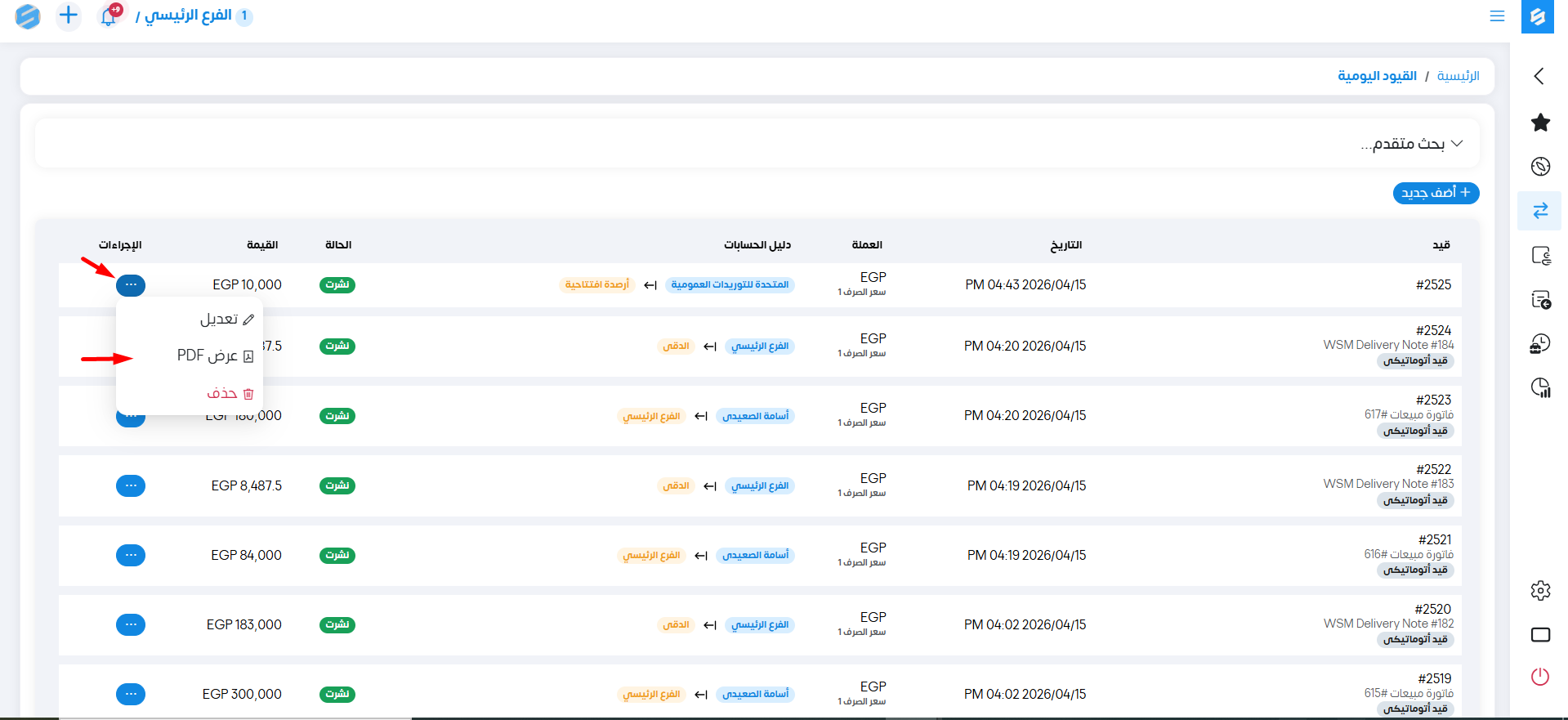Click the المتحدة للتوريدات العمومية account tag

[x=730, y=285]
